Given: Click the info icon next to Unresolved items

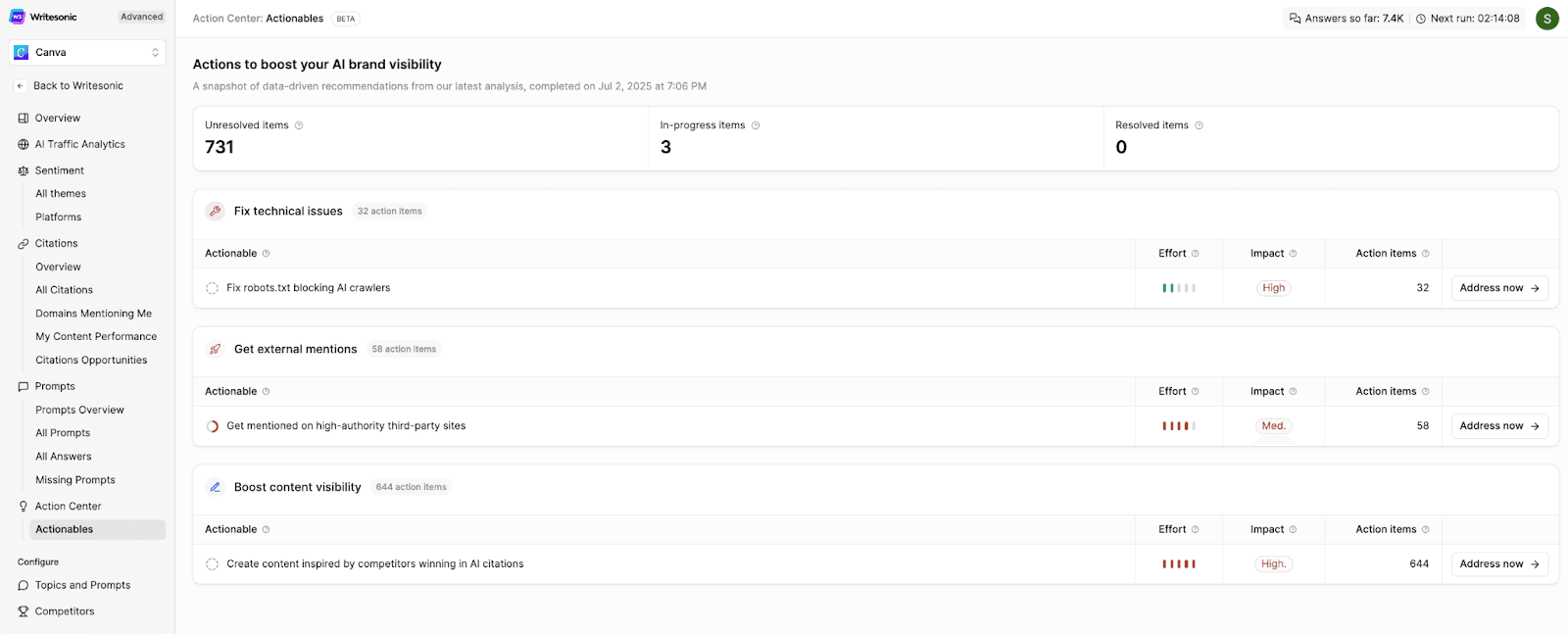Looking at the screenshot, I should (x=299, y=125).
